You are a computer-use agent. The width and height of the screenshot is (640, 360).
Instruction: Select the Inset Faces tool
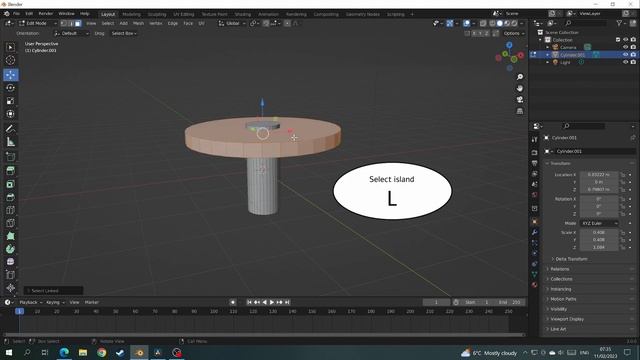click(11, 184)
